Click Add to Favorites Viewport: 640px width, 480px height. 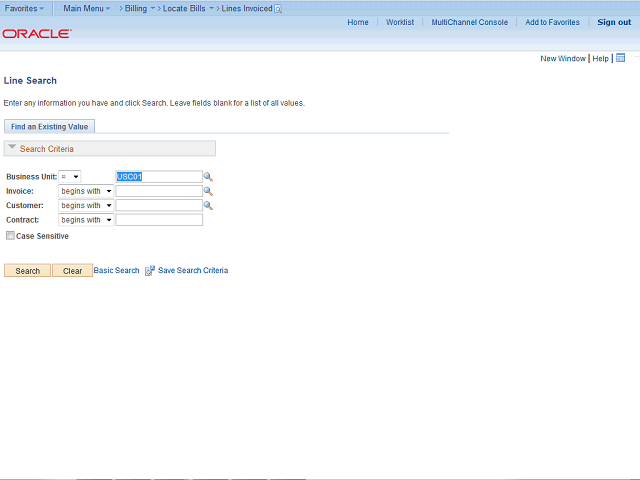coord(552,22)
